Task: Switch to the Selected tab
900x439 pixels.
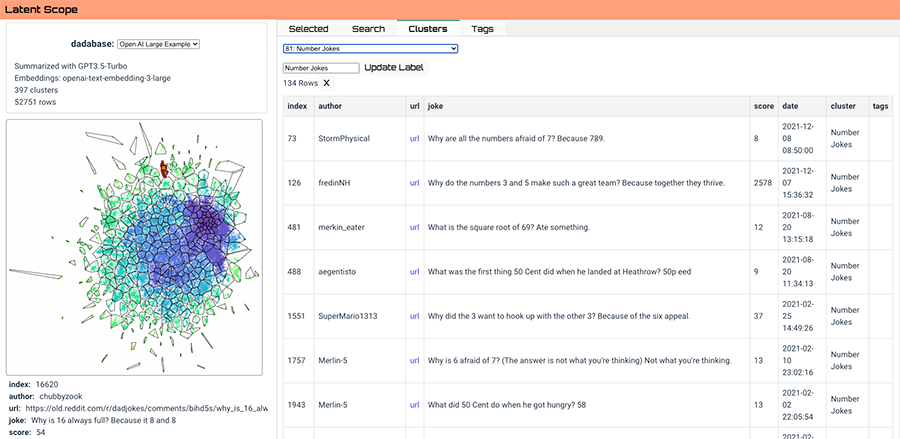Action: click(308, 29)
